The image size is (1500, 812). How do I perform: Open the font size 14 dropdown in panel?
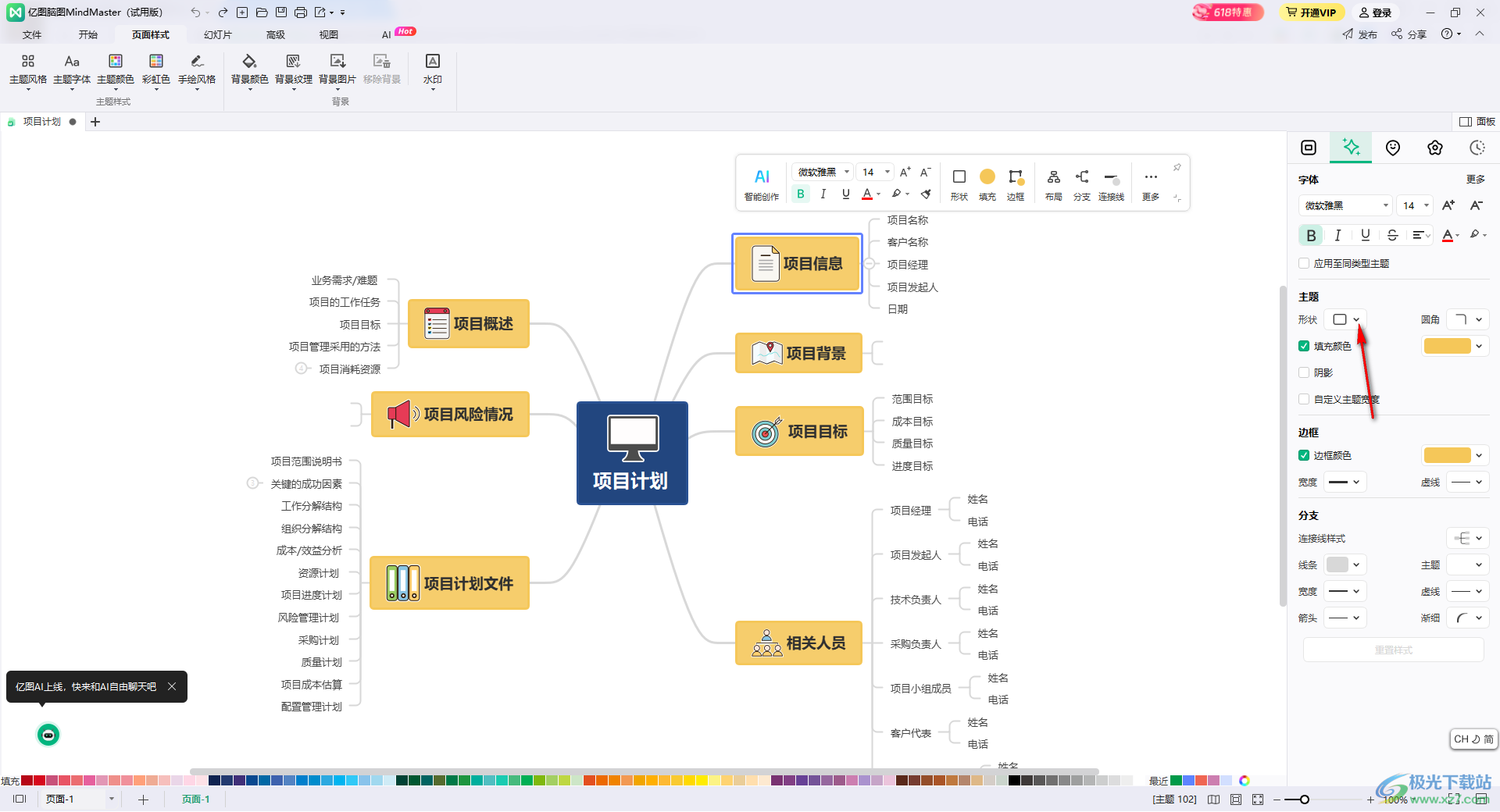(x=1416, y=205)
